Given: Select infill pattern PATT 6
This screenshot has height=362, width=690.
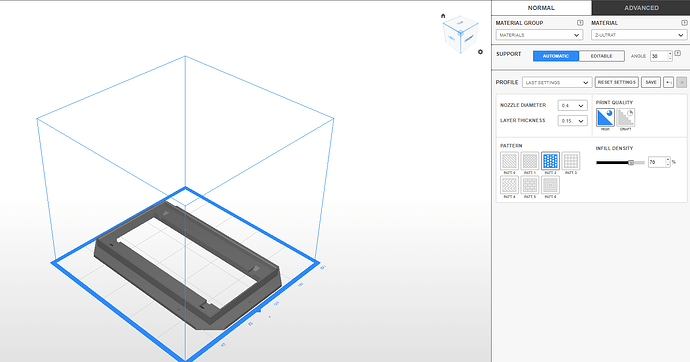Looking at the screenshot, I should 551,185.
